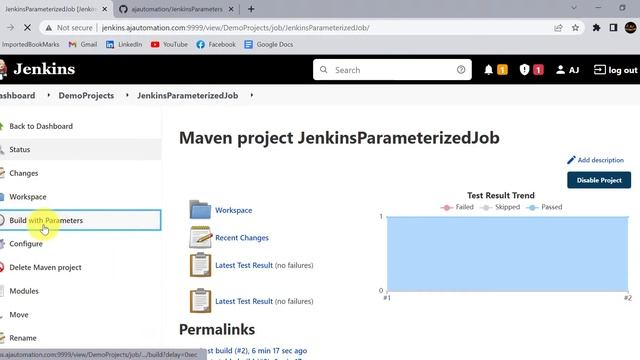Open the browser tab search chevron
This screenshot has width=640, height=360.
point(574,8)
